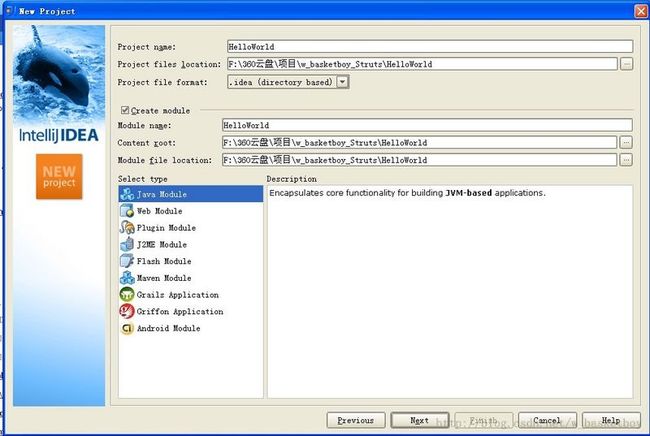Close the New Project dialog
Viewport: 650px width, 436px height.
pos(641,11)
